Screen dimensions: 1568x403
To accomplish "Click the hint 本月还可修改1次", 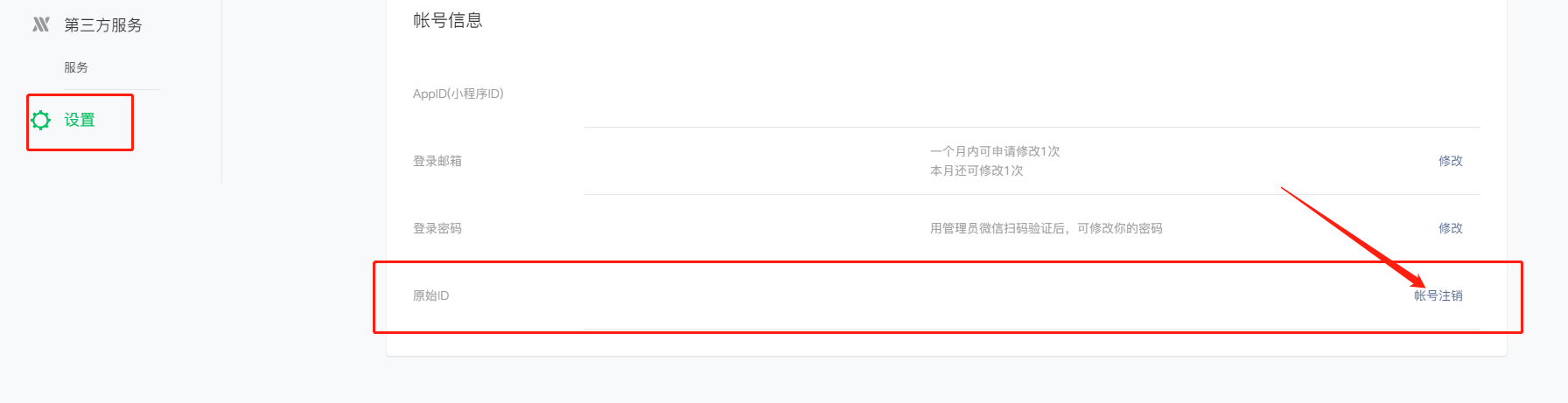I will tap(976, 170).
